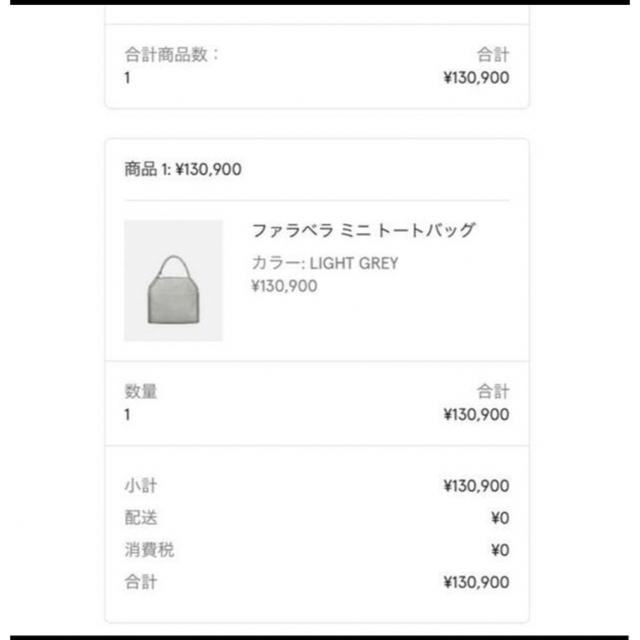Select the カラー: LIGHT GREY text
Screen dimensions: 640x640
point(325,263)
